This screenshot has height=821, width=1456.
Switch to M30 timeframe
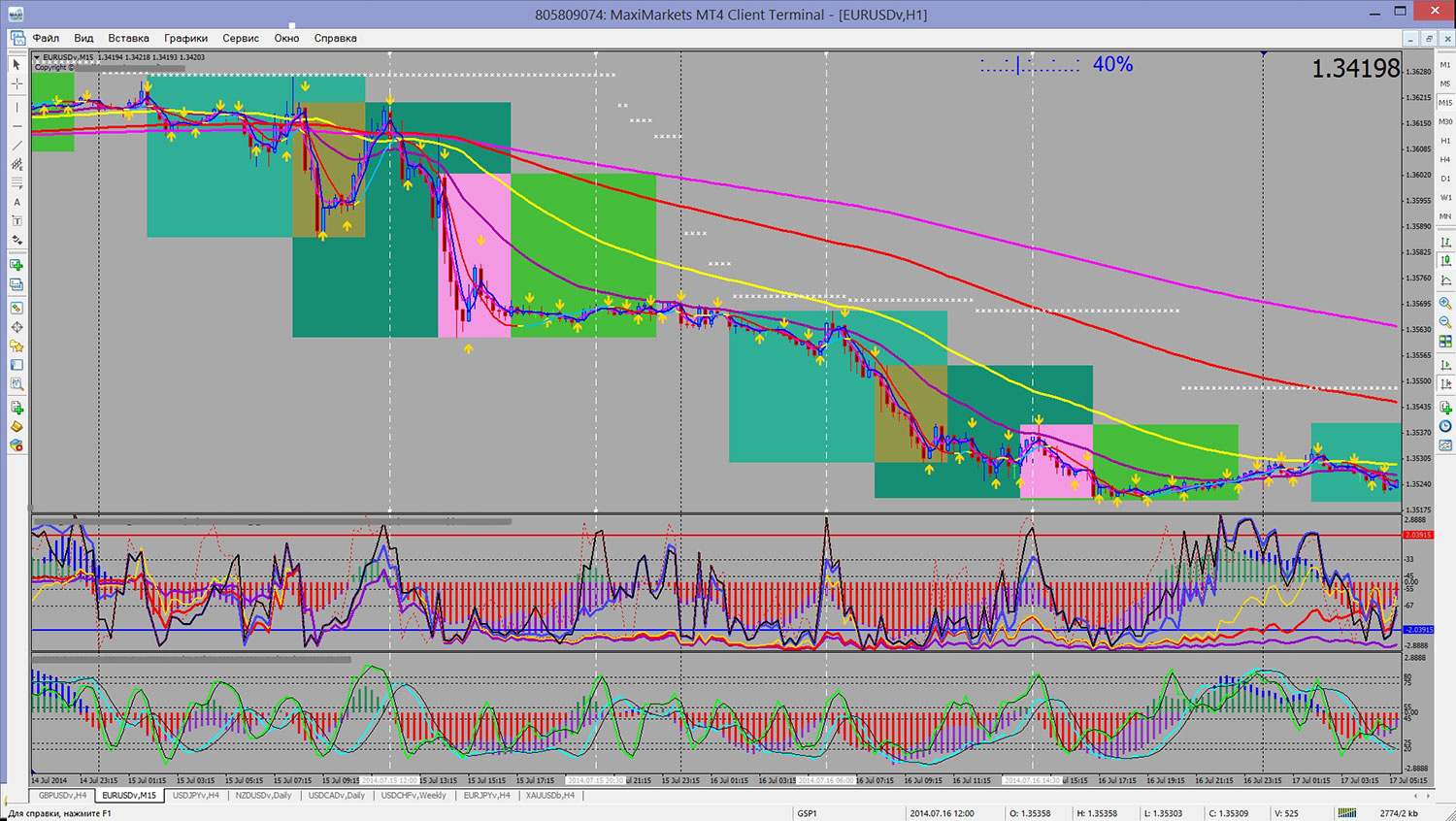1445,121
